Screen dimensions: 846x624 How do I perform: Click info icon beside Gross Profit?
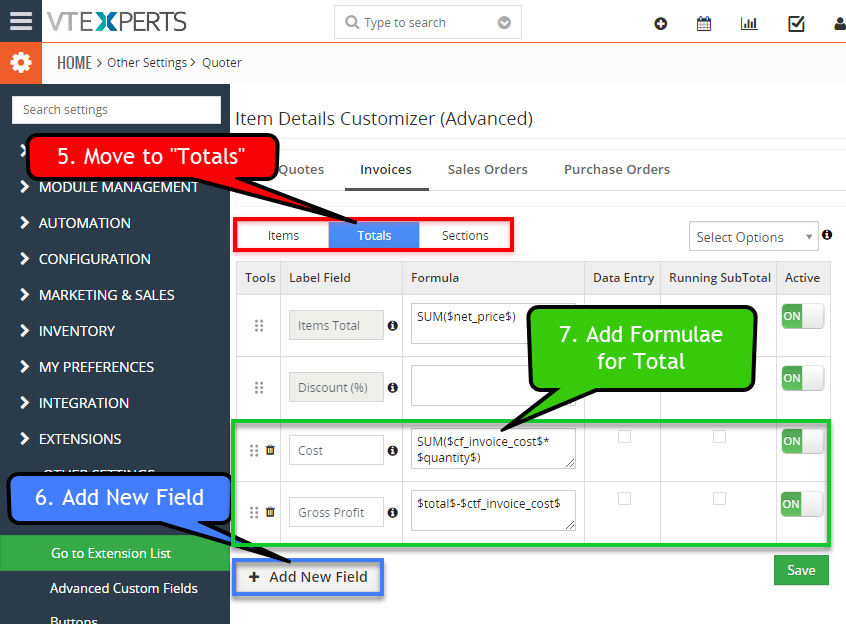(x=393, y=512)
